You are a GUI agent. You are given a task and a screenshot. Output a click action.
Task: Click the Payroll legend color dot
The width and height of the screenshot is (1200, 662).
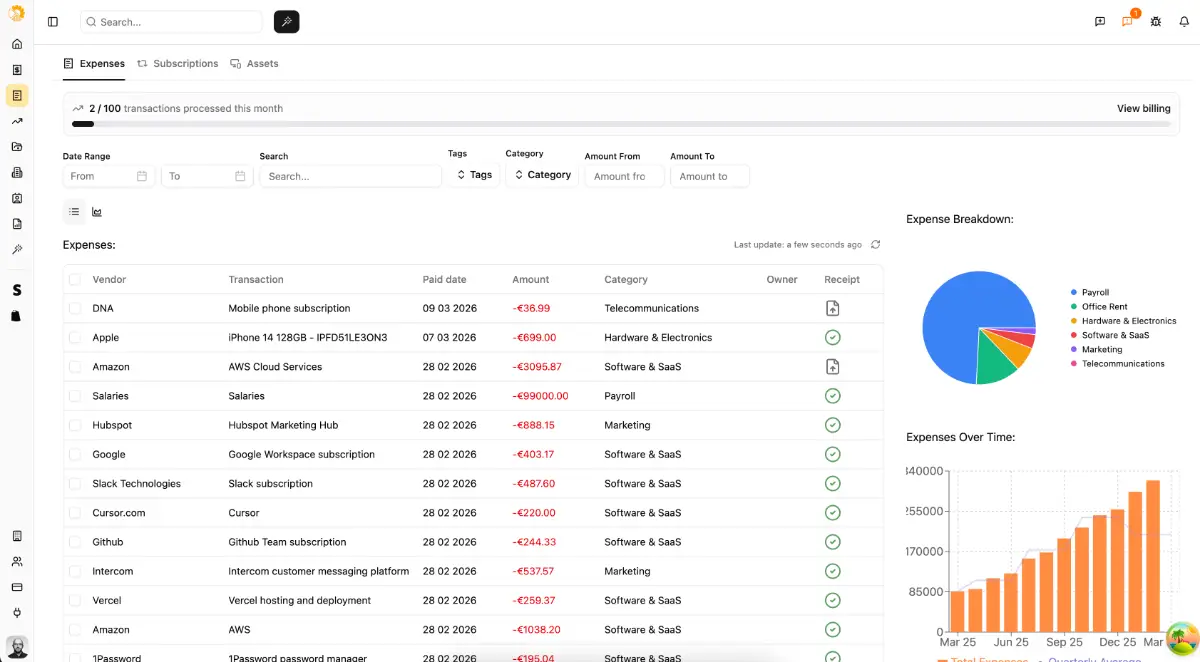click(x=1074, y=293)
